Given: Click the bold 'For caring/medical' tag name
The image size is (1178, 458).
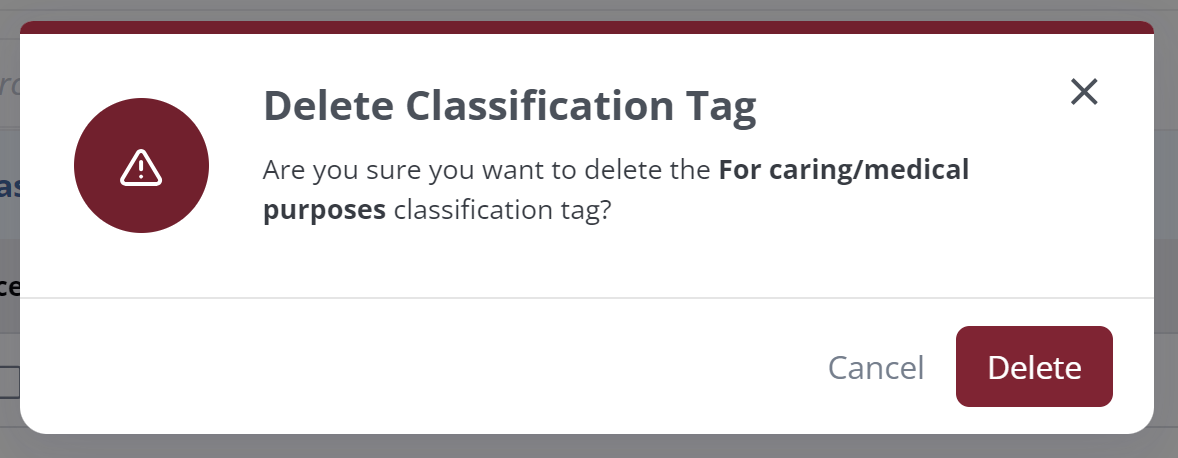Looking at the screenshot, I should tap(844, 170).
